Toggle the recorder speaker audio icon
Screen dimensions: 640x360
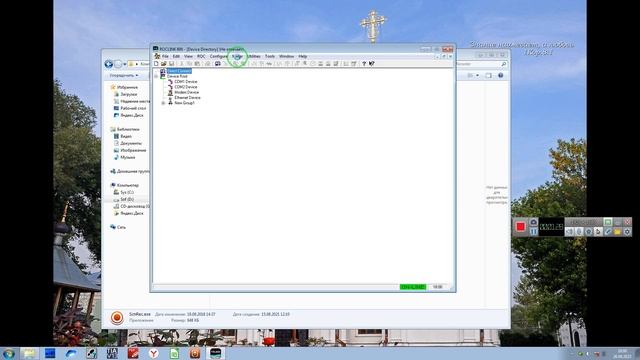point(569,231)
